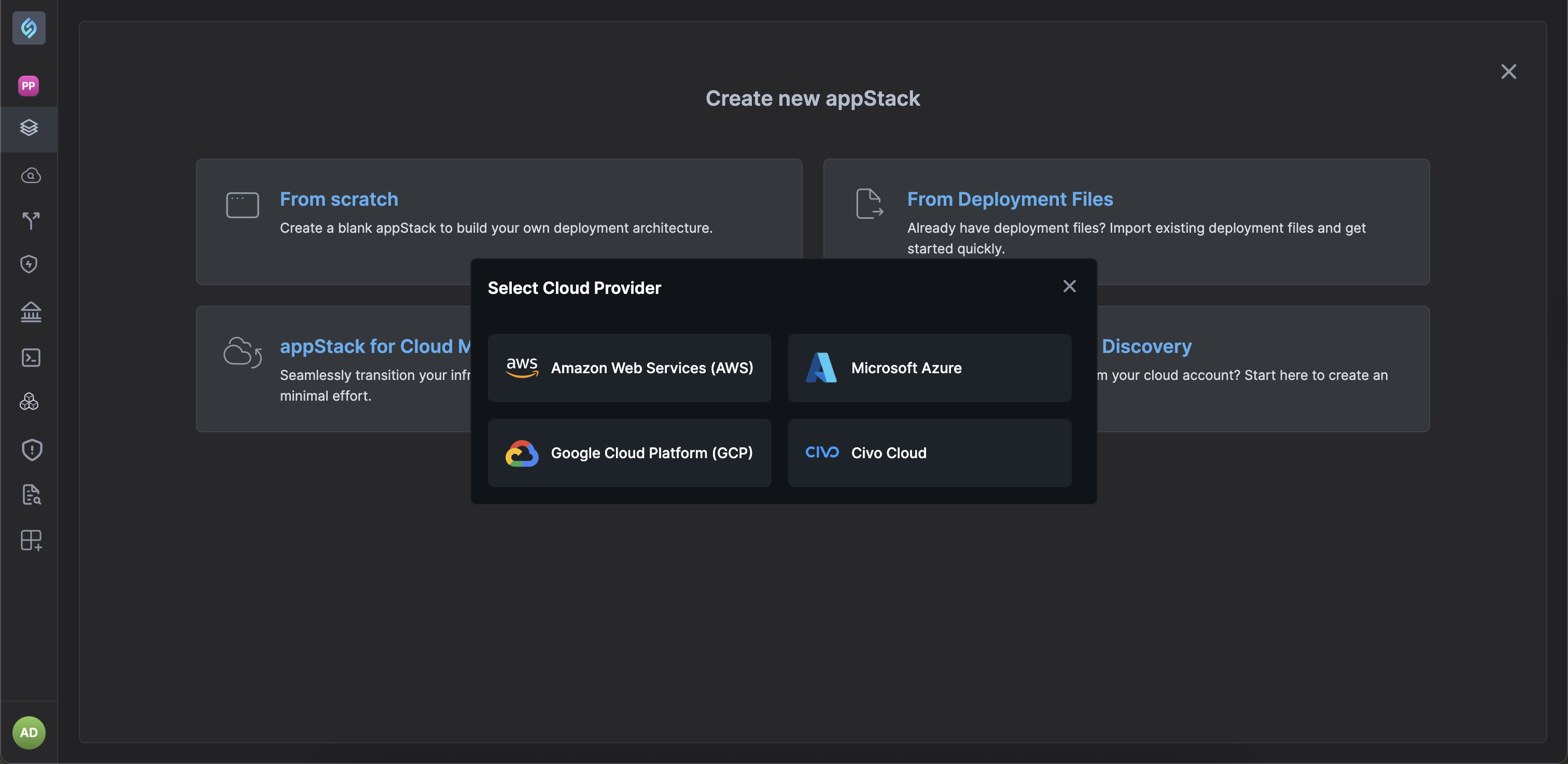Open the terminal console sidebar icon
The width and height of the screenshot is (1568, 764).
31,358
